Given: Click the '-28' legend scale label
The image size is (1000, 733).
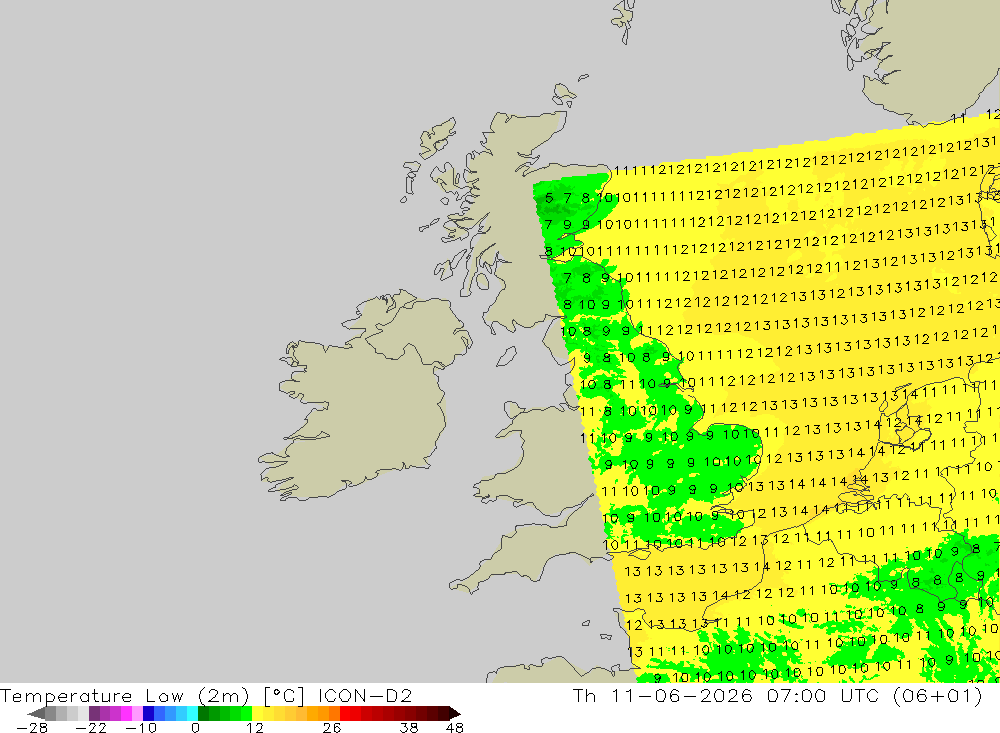Looking at the screenshot, I should 32,728.
